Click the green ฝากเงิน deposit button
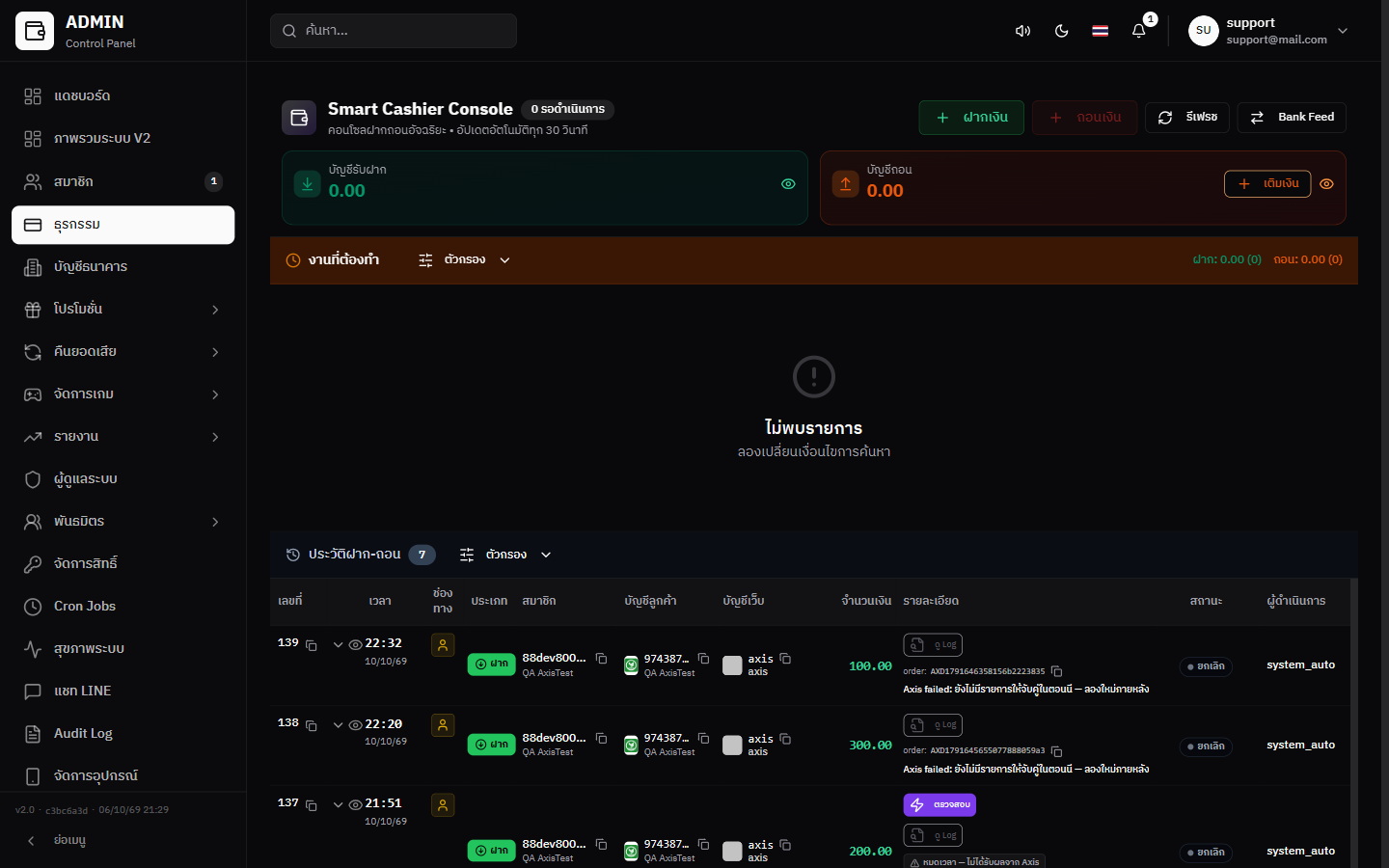Viewport: 1389px width, 868px height. tap(971, 118)
